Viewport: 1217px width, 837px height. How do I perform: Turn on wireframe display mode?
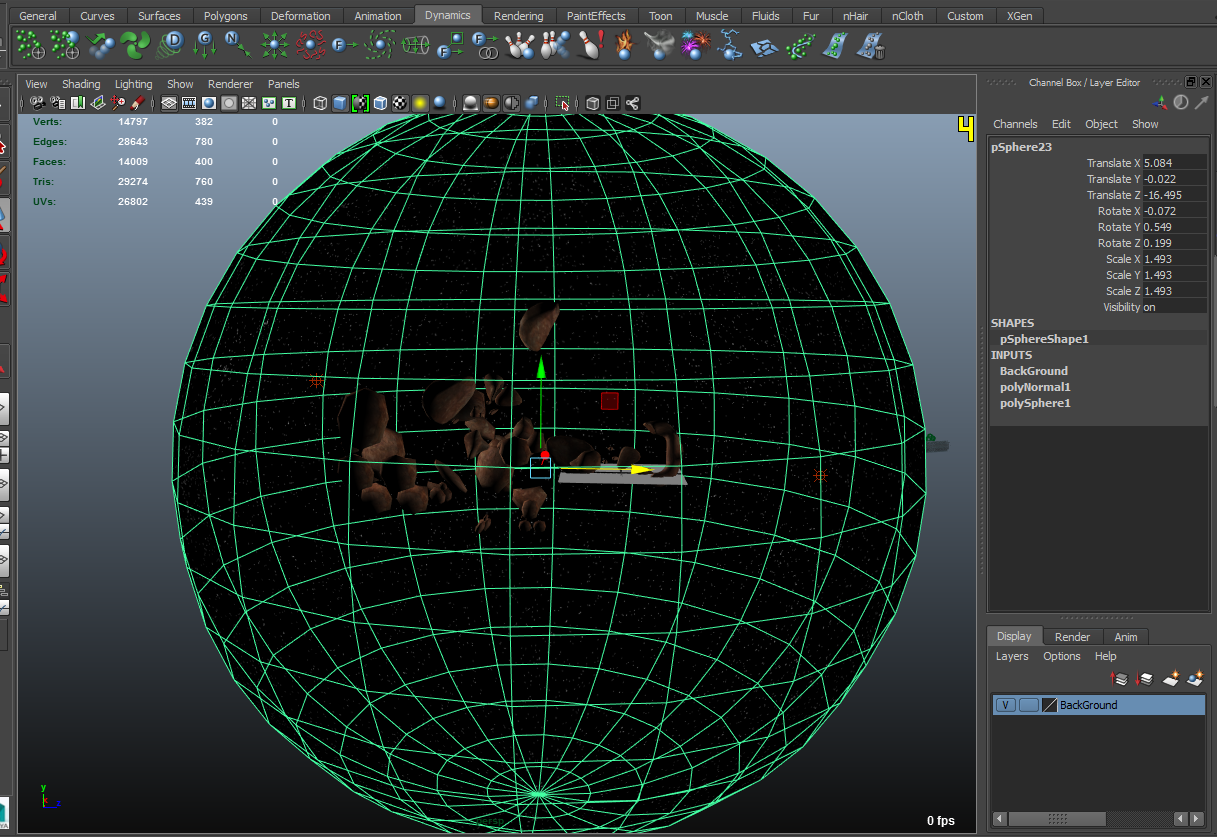[318, 102]
